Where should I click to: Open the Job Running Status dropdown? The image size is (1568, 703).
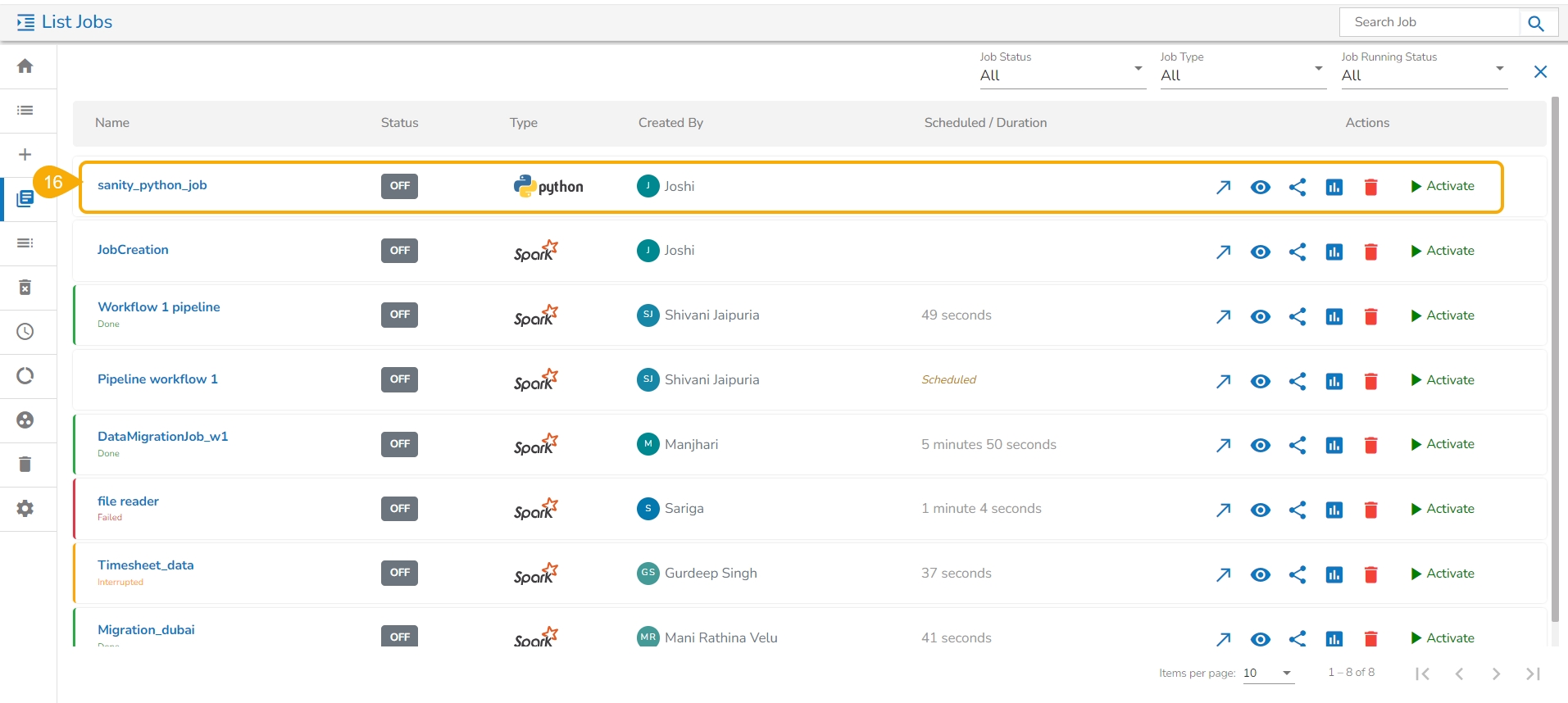pos(1424,75)
